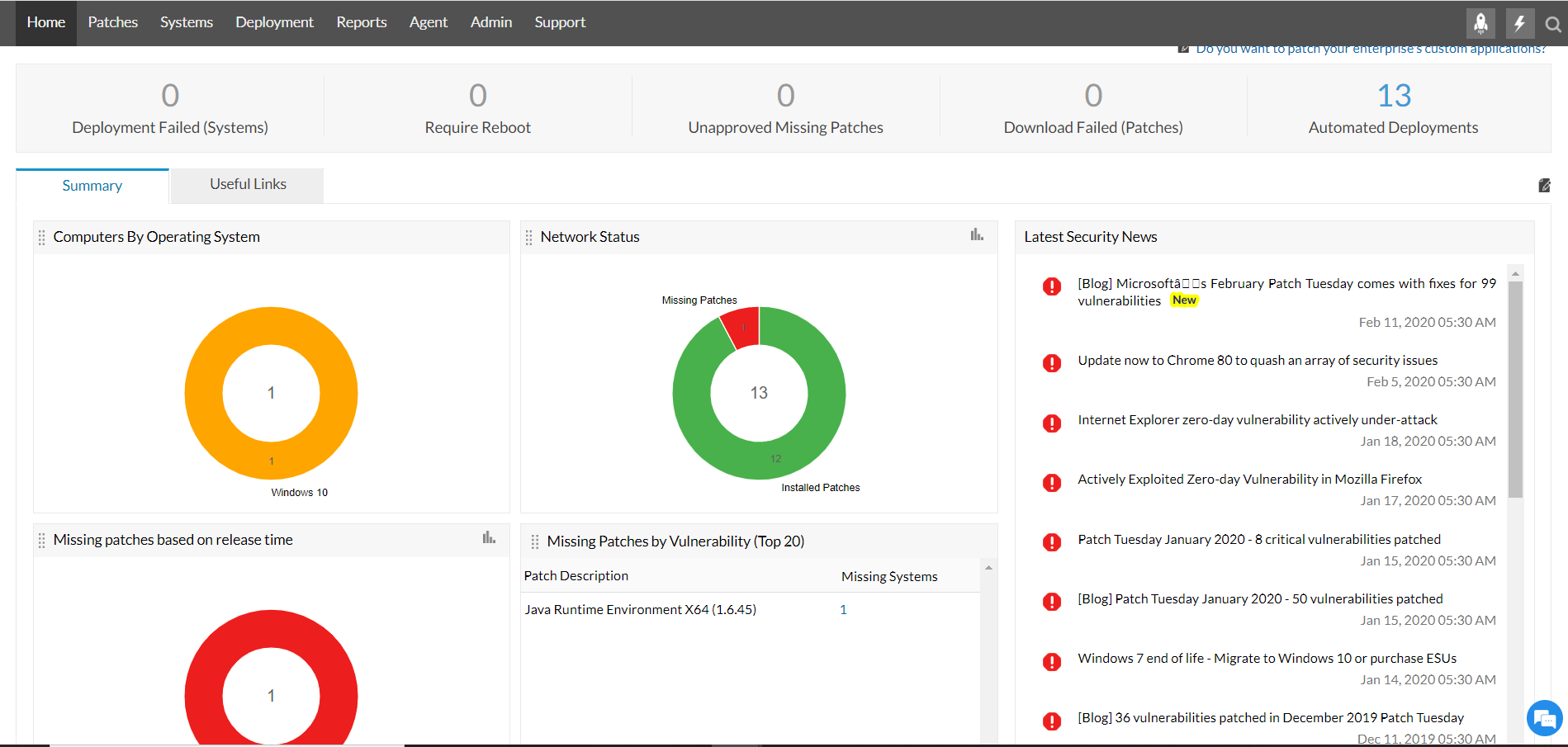Open Patch Tuesday January 2020 critical vulnerabilities article

1259,540
